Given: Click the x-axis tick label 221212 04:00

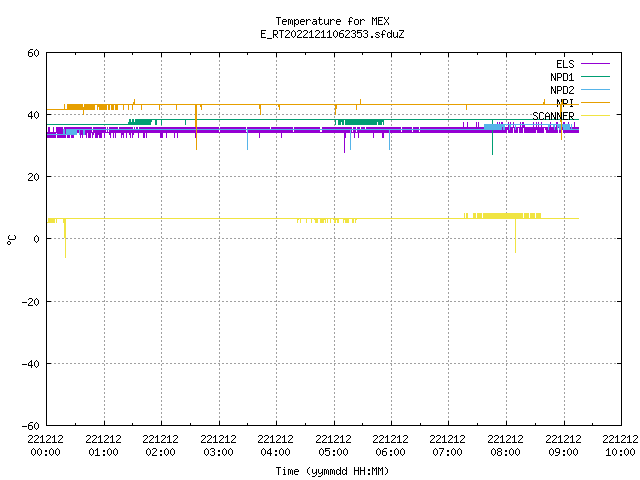Looking at the screenshot, I should pos(276,446).
